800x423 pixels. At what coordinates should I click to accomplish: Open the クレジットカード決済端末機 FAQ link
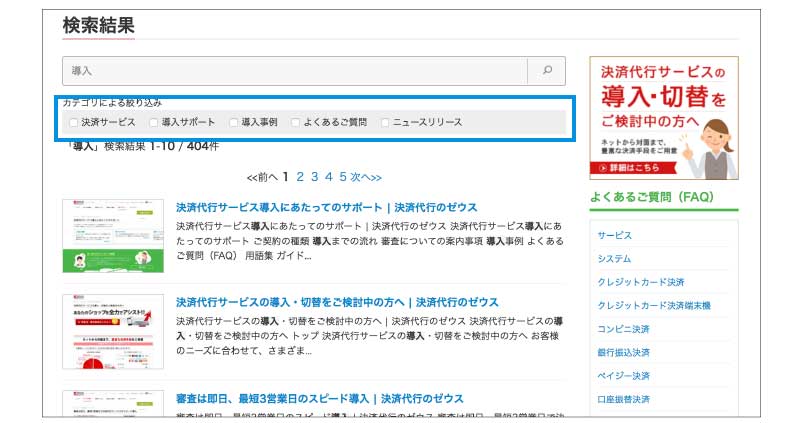pos(654,306)
